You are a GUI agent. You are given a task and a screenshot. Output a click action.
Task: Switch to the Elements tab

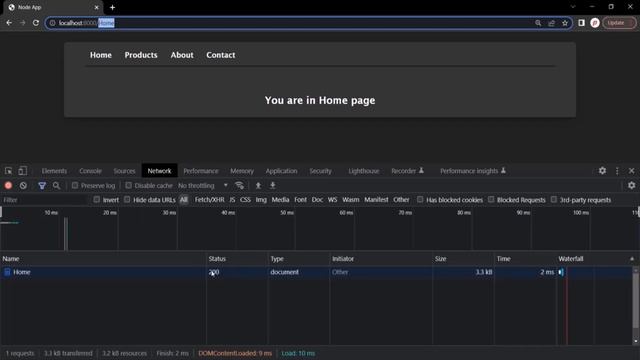pos(54,171)
